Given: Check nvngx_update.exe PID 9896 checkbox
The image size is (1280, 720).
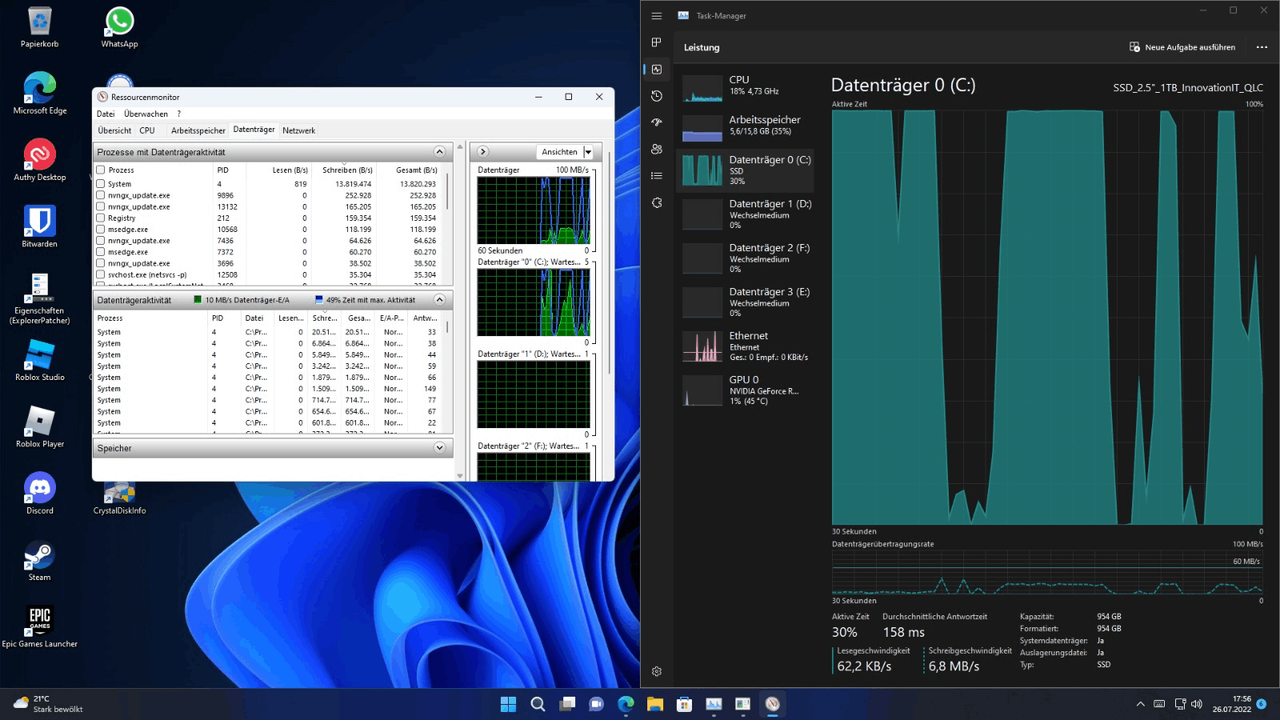Looking at the screenshot, I should pos(100,195).
